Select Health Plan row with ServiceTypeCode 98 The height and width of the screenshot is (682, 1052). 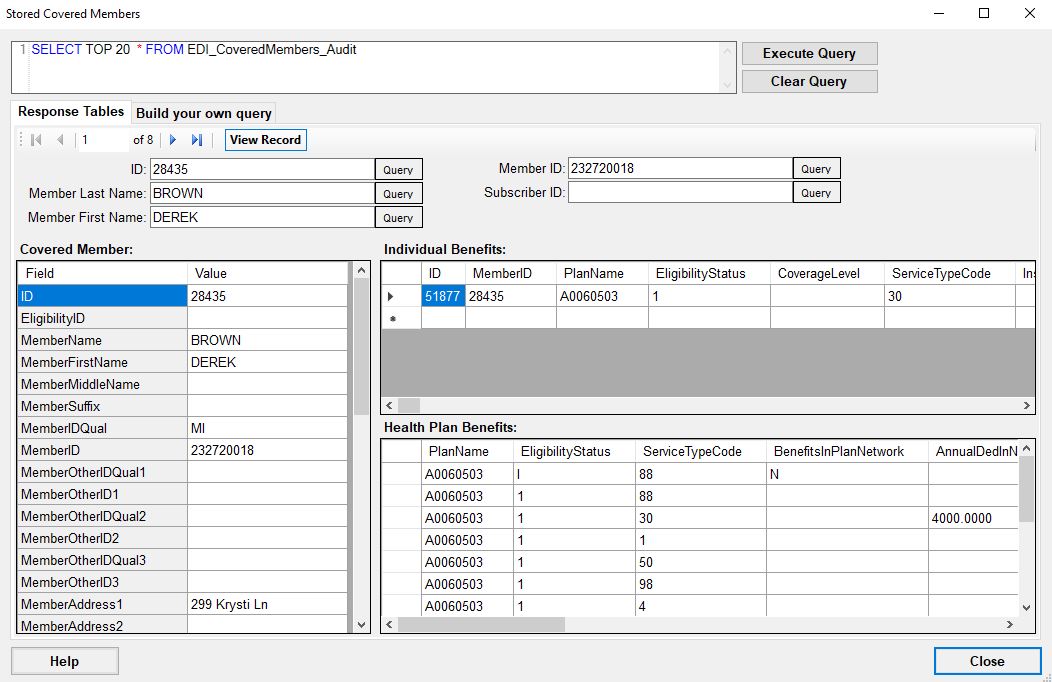point(698,584)
